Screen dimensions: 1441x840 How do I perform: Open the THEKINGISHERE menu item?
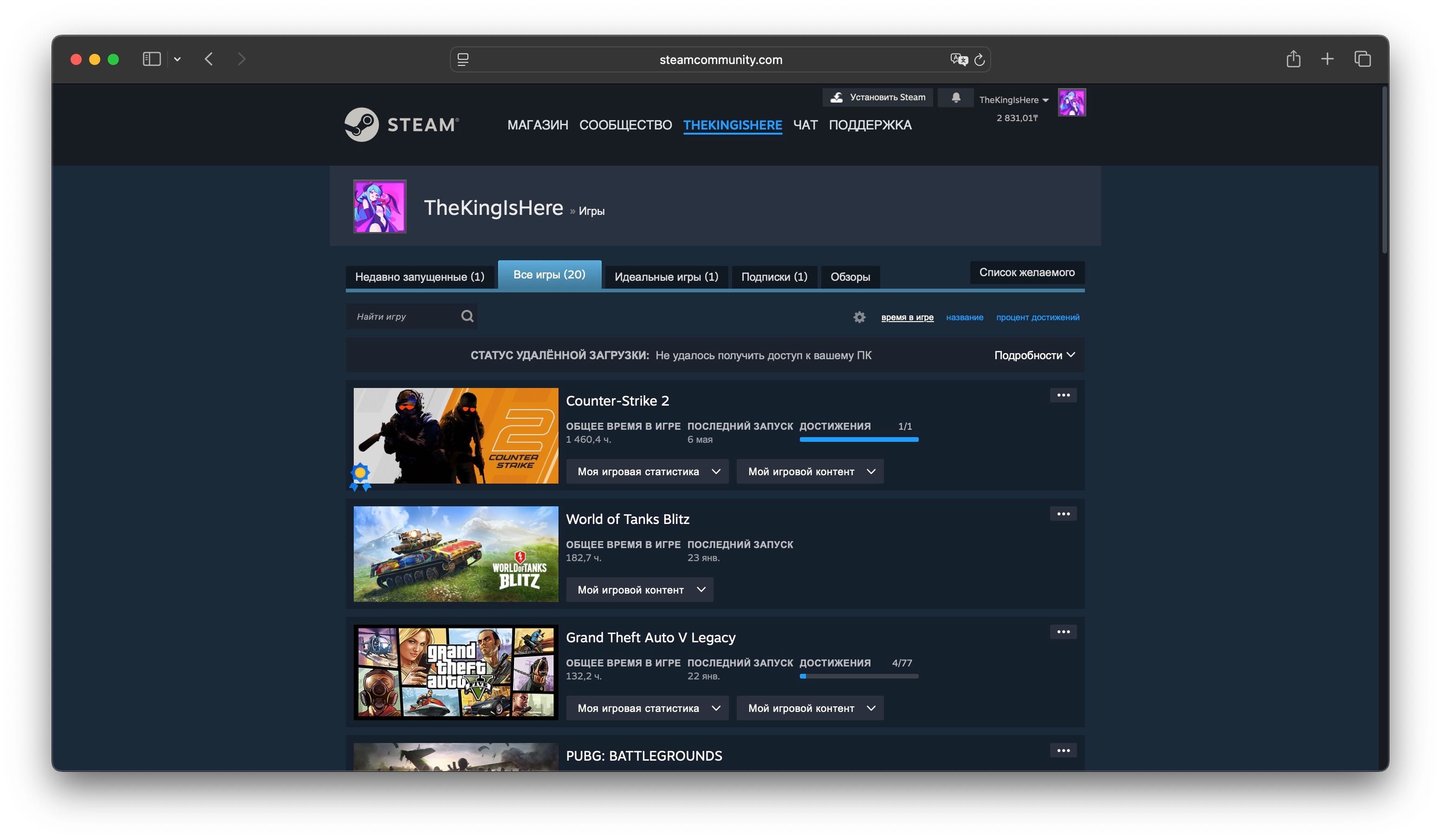coord(733,125)
